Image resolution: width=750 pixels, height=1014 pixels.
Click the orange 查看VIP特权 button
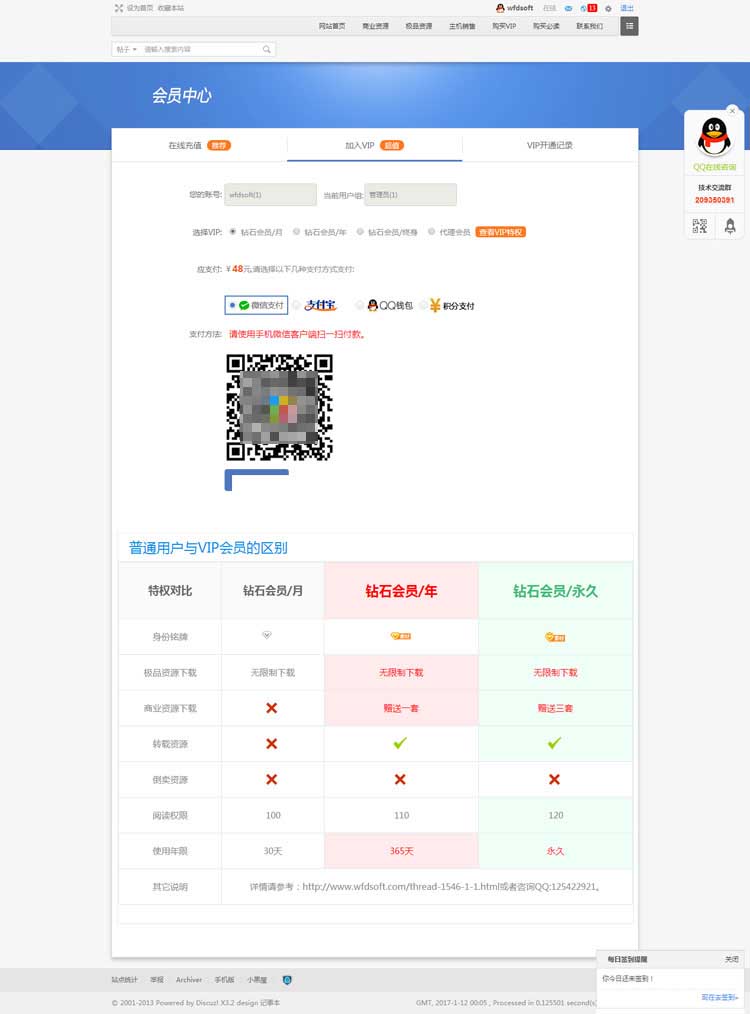tap(500, 232)
